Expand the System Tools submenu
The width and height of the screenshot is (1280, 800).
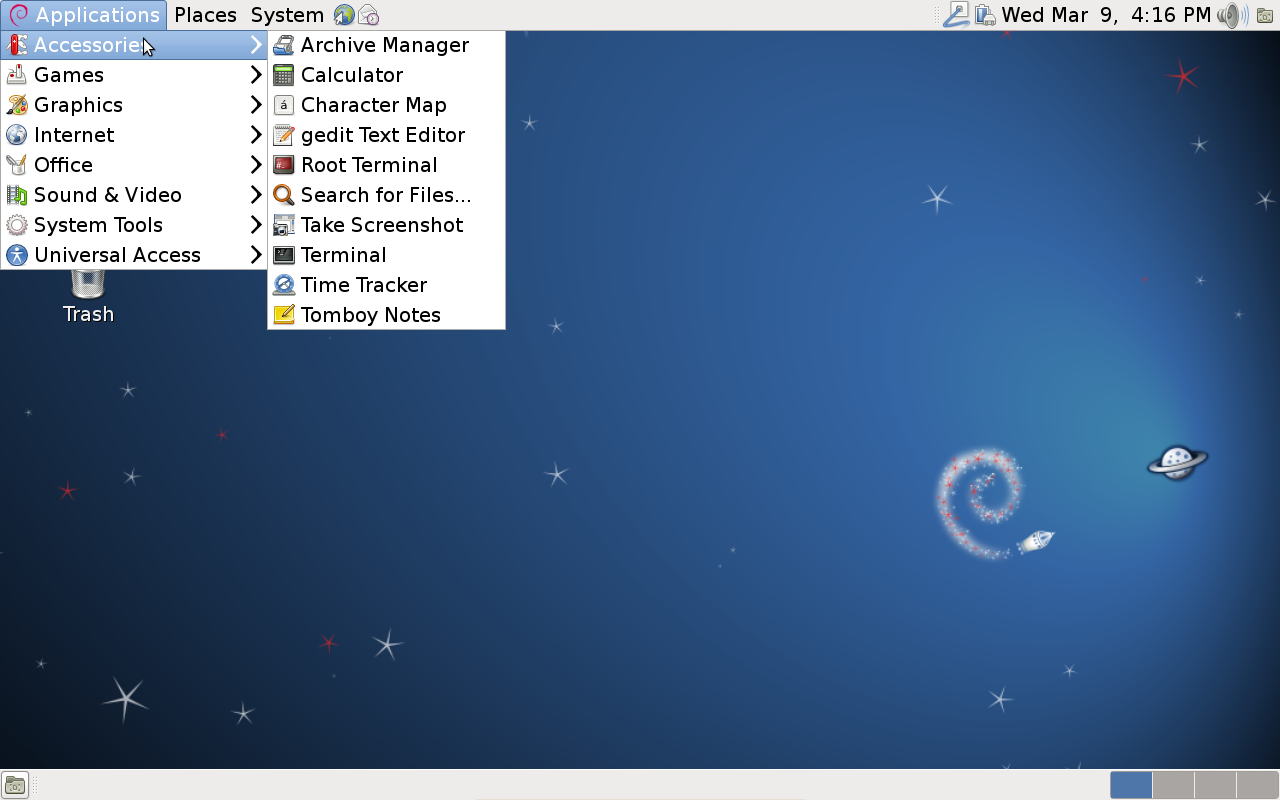click(134, 225)
